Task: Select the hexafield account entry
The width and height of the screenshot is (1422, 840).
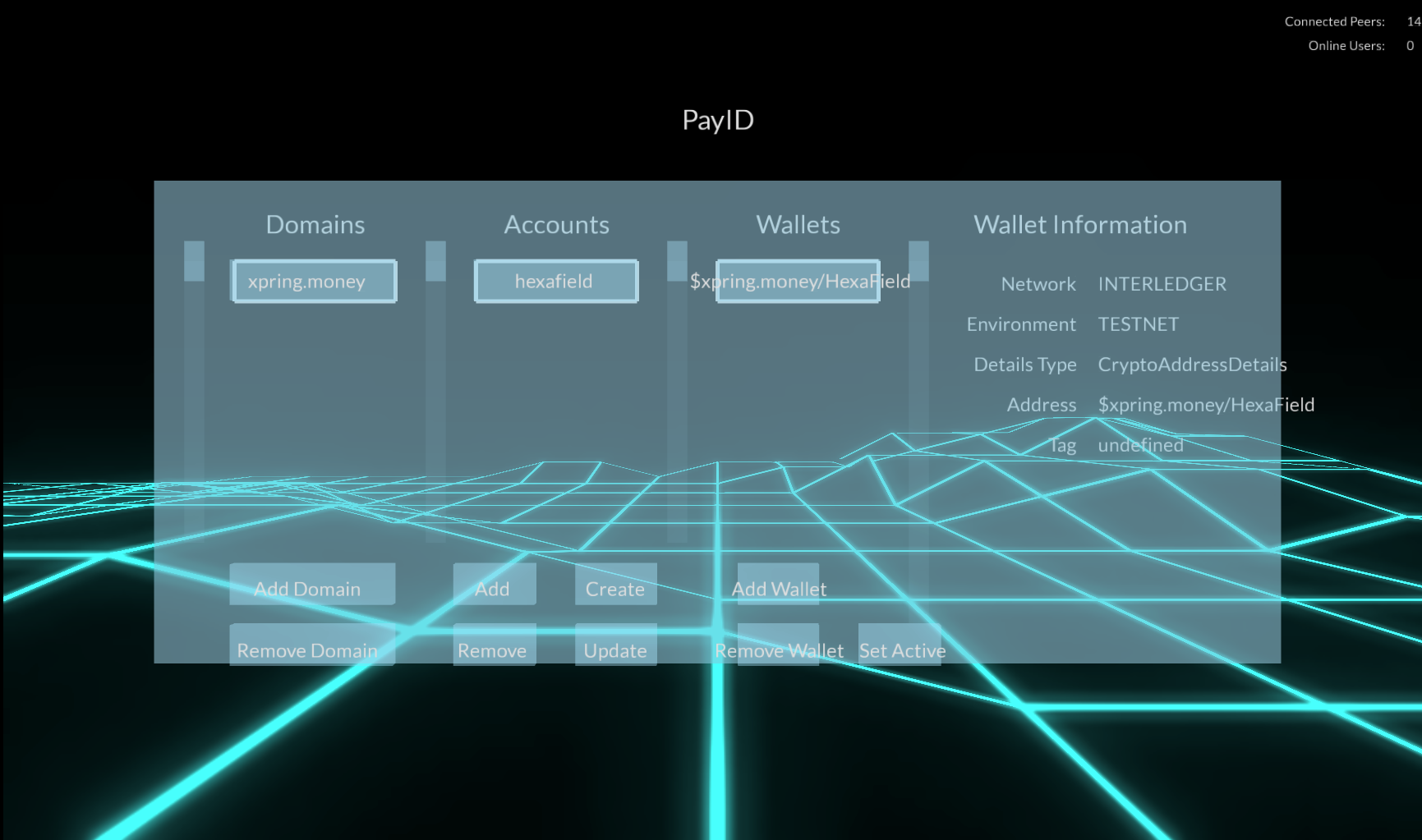Action: [x=556, y=282]
